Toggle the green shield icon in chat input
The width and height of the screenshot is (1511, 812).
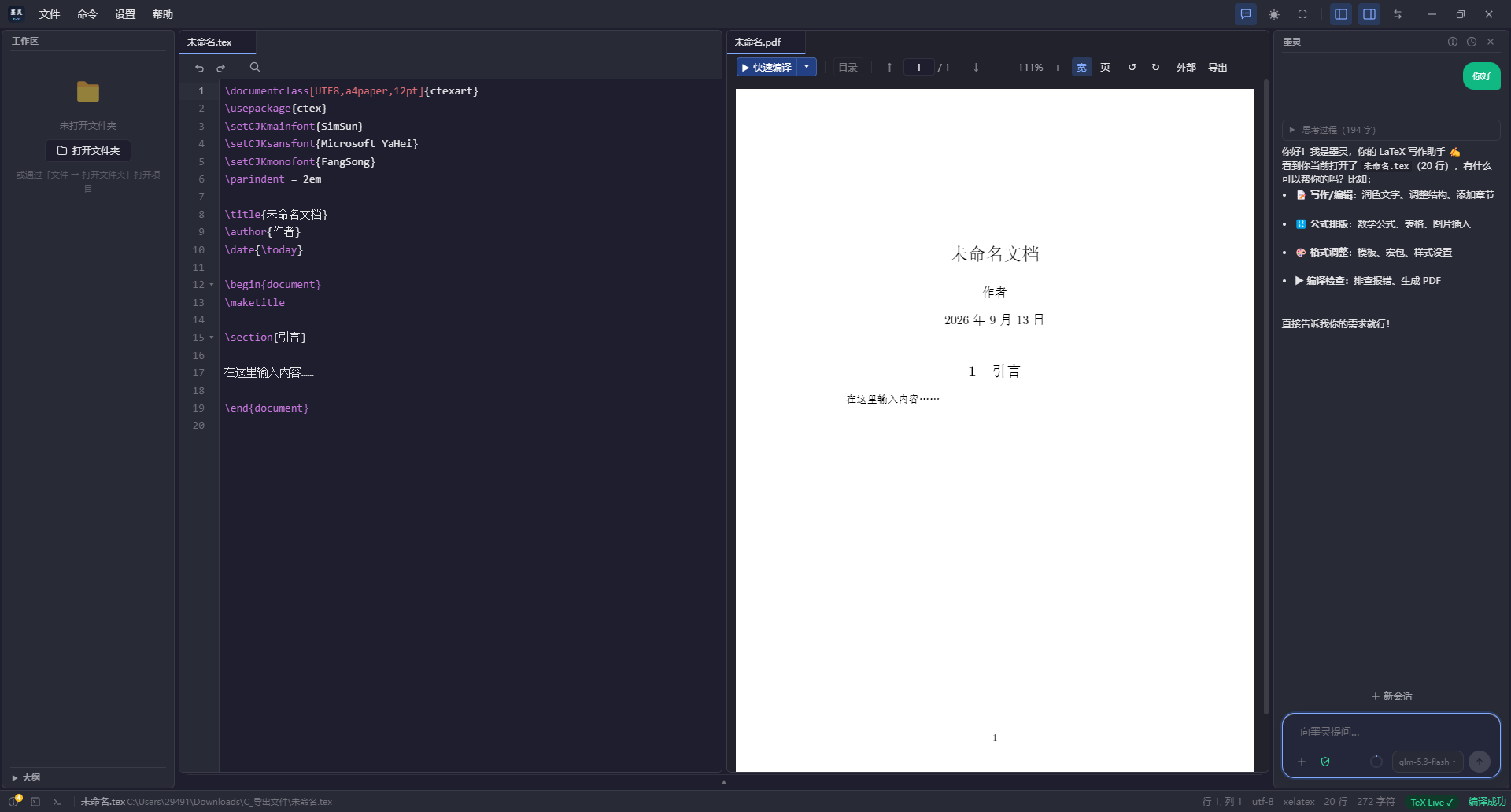tap(1325, 762)
